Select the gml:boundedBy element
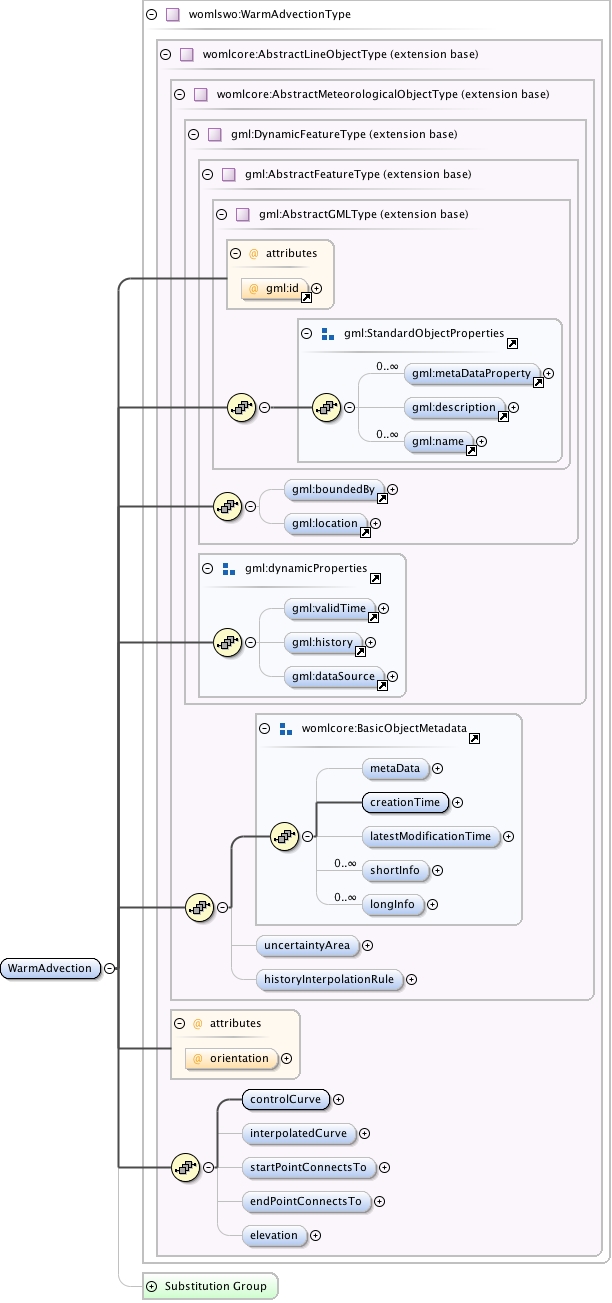 [x=334, y=490]
